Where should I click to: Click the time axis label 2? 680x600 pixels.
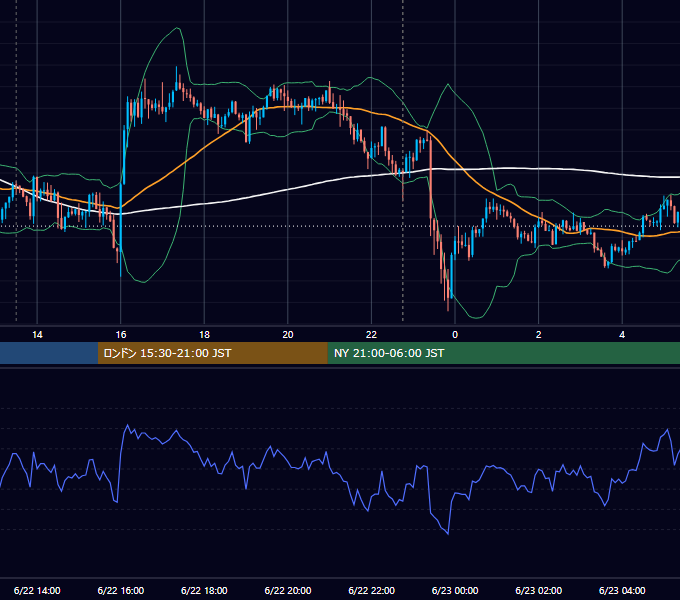(538, 335)
